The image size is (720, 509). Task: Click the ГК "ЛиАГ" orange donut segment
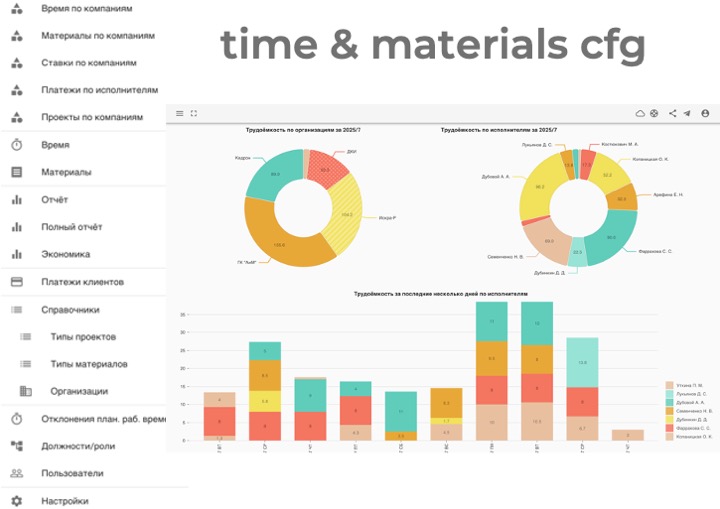pyautogui.click(x=274, y=238)
